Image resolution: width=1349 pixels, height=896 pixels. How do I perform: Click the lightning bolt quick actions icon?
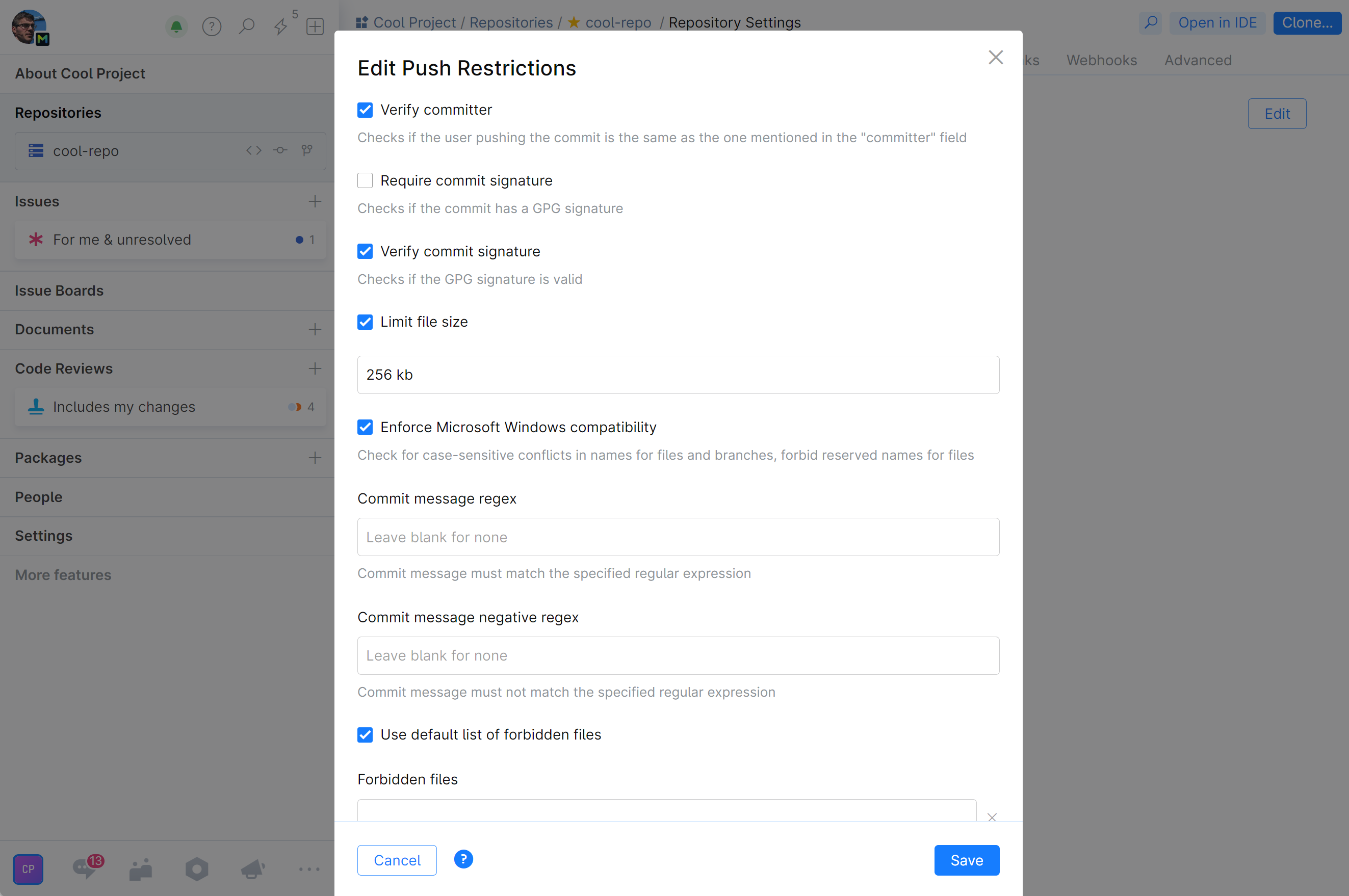coord(281,27)
